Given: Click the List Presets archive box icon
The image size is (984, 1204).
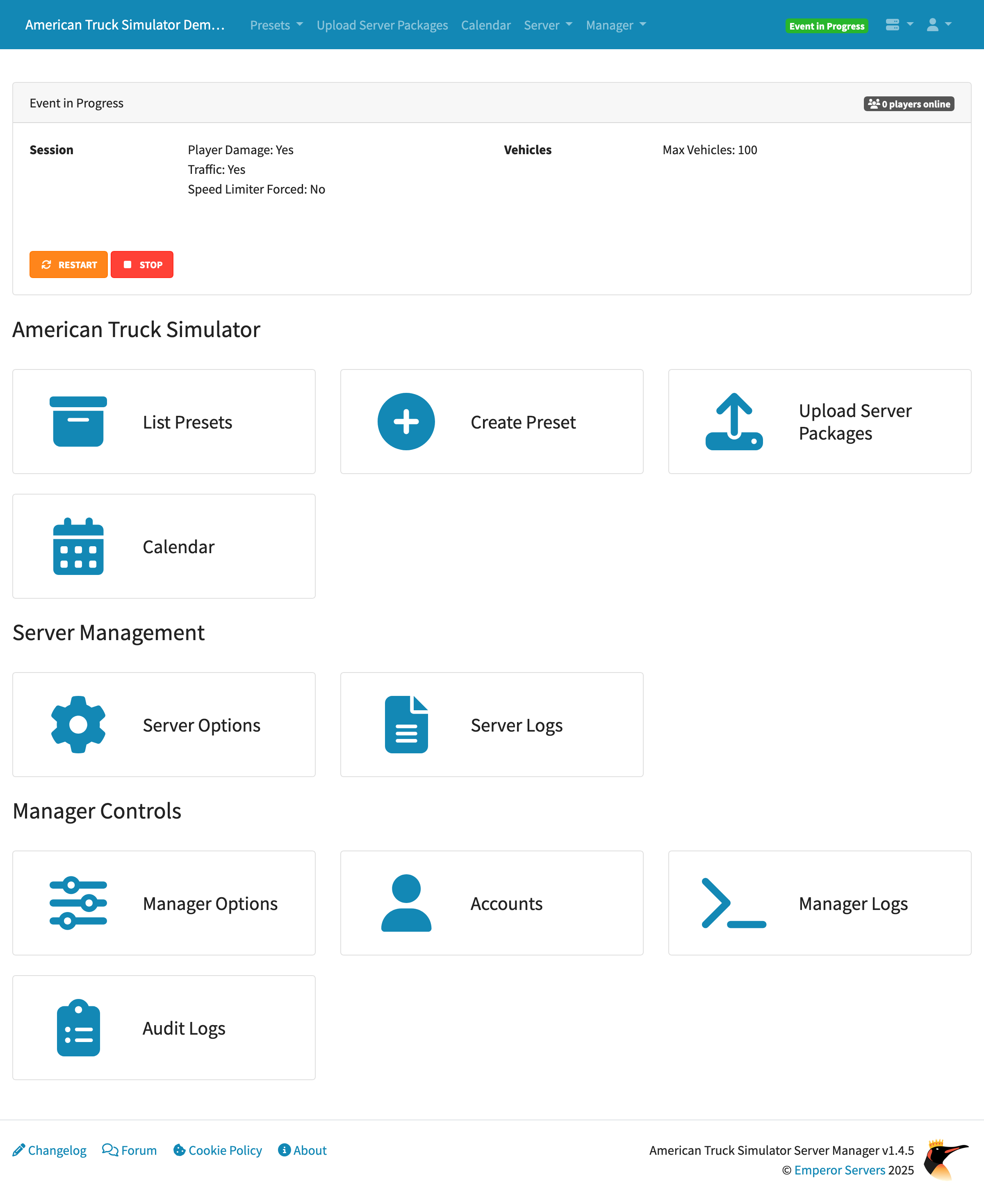Looking at the screenshot, I should tap(78, 422).
